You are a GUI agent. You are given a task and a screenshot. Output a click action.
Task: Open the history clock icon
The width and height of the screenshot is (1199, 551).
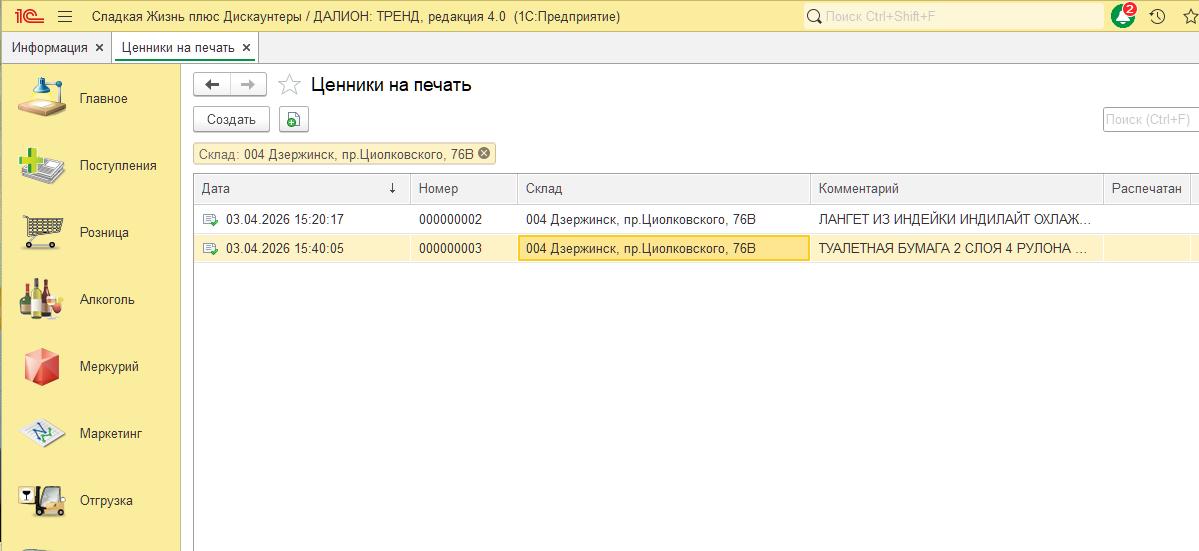tap(1157, 16)
